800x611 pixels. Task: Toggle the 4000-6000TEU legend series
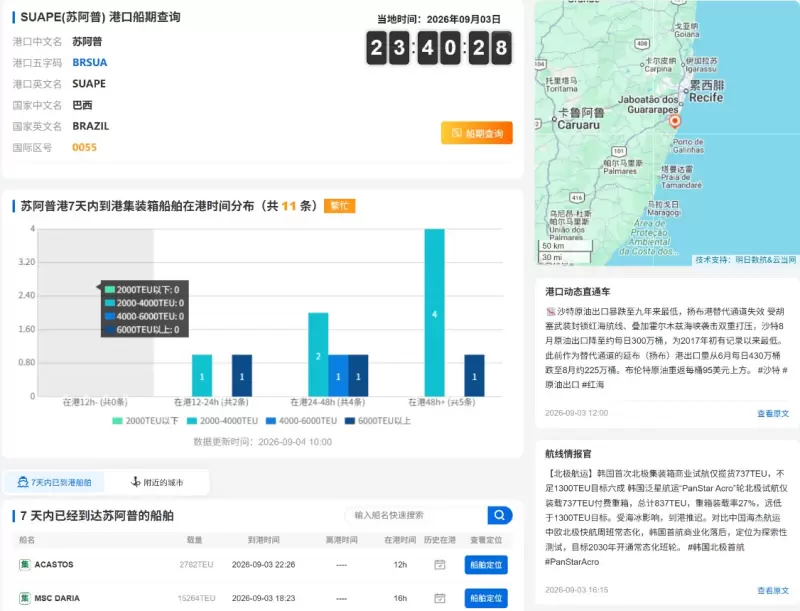coord(302,421)
